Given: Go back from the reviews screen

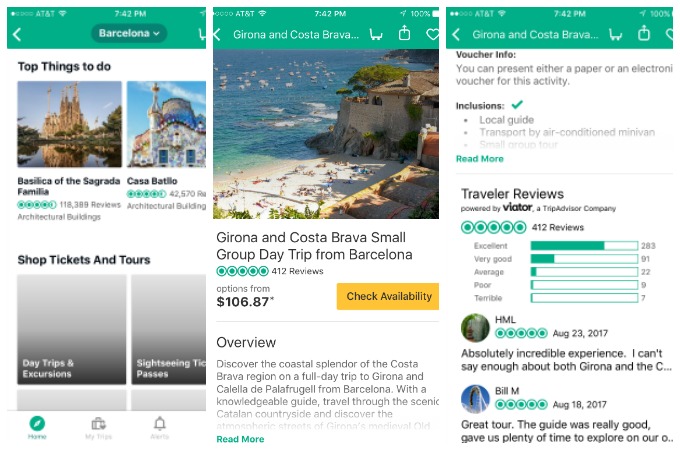Looking at the screenshot, I should [x=455, y=34].
